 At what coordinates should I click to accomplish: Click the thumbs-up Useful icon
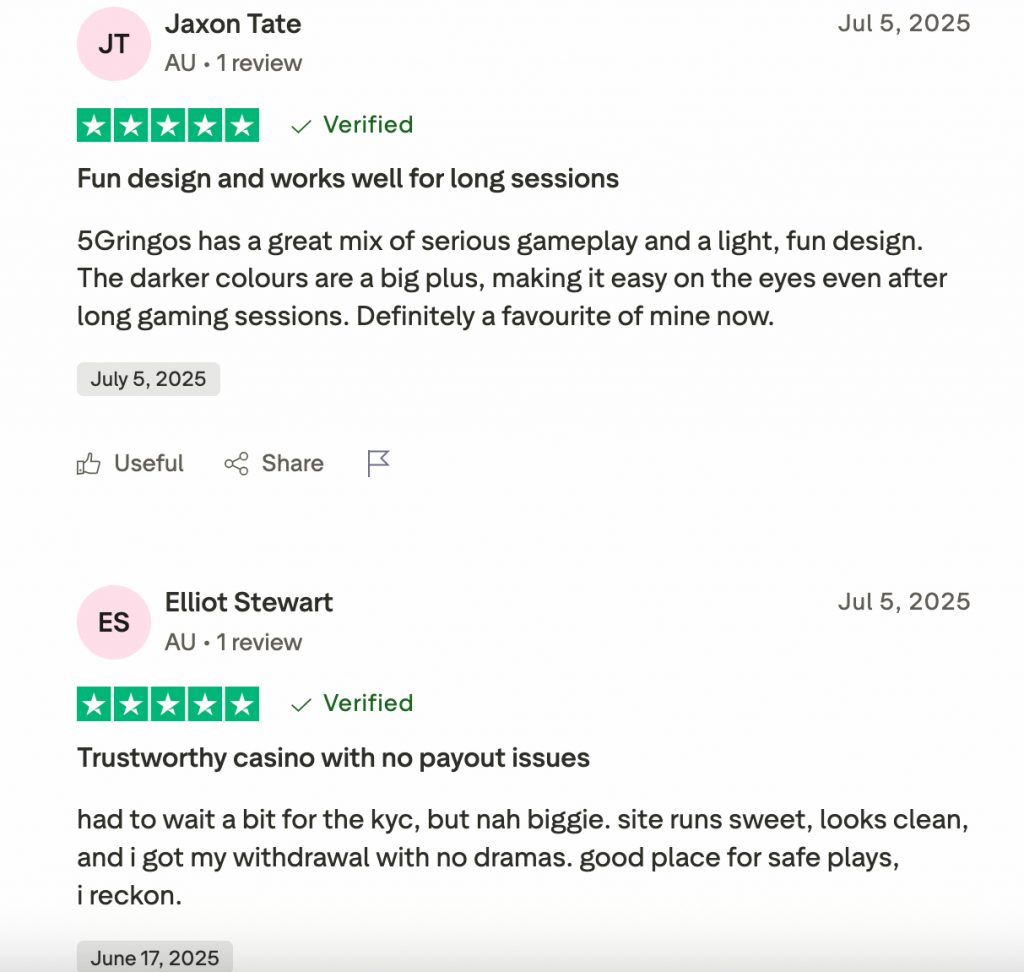click(89, 464)
